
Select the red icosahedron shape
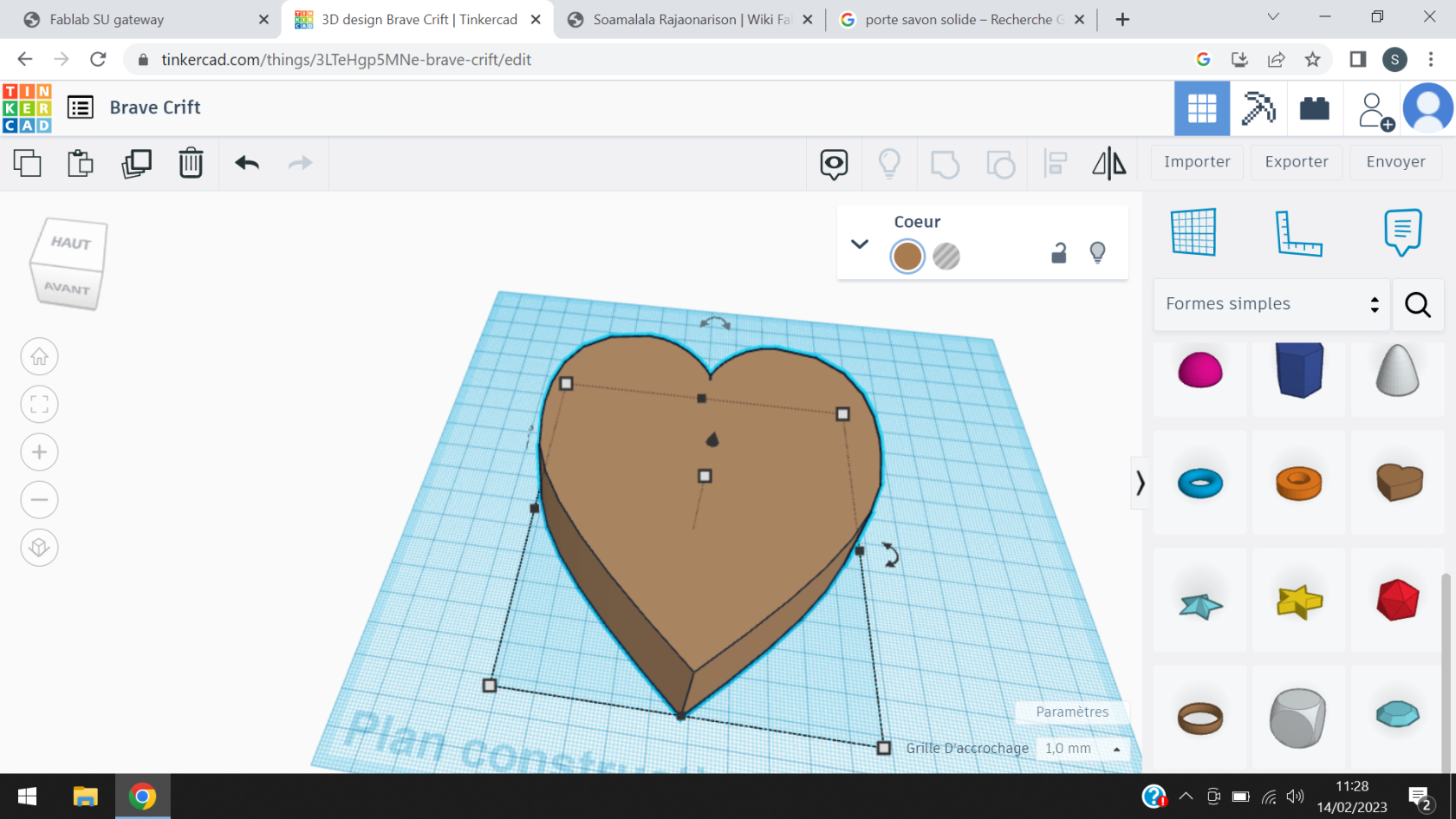coord(1398,600)
